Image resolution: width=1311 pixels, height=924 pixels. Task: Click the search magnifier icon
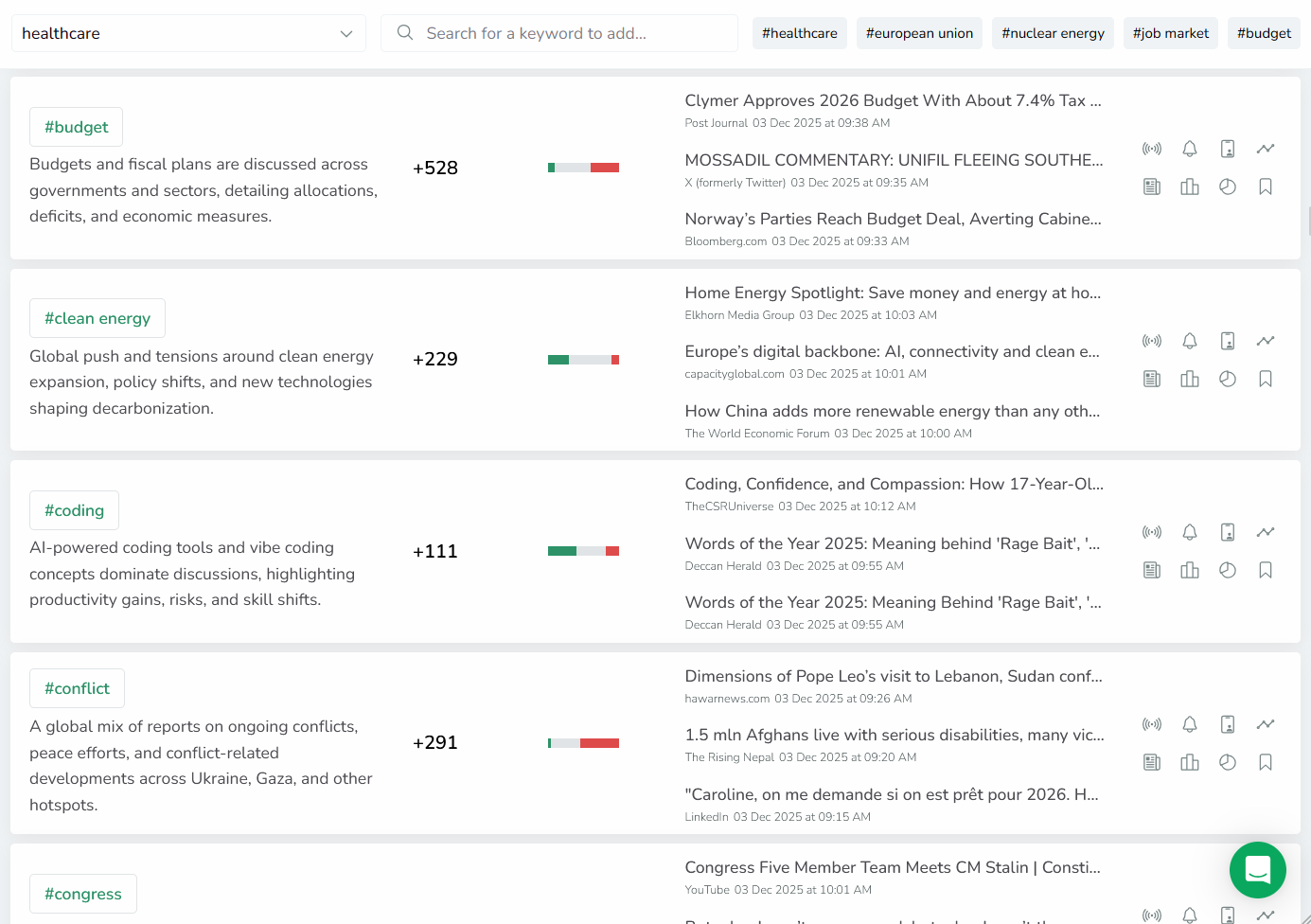(x=404, y=32)
